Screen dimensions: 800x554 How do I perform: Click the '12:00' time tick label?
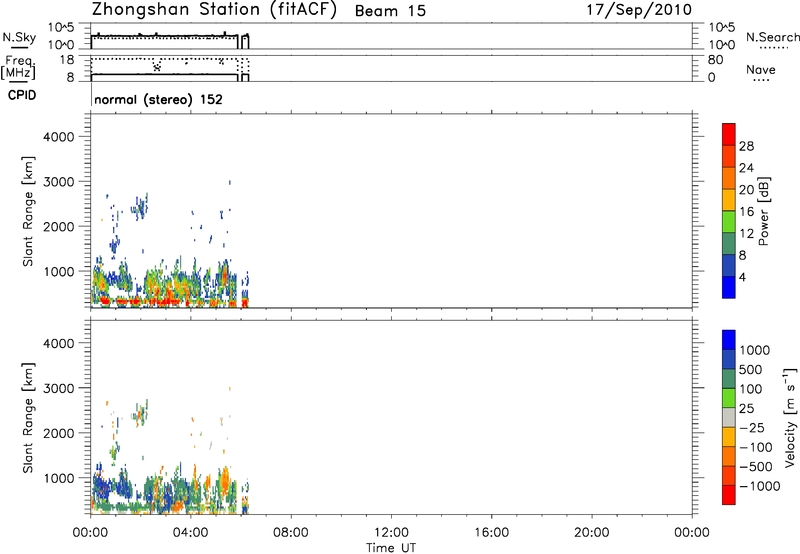[391, 533]
